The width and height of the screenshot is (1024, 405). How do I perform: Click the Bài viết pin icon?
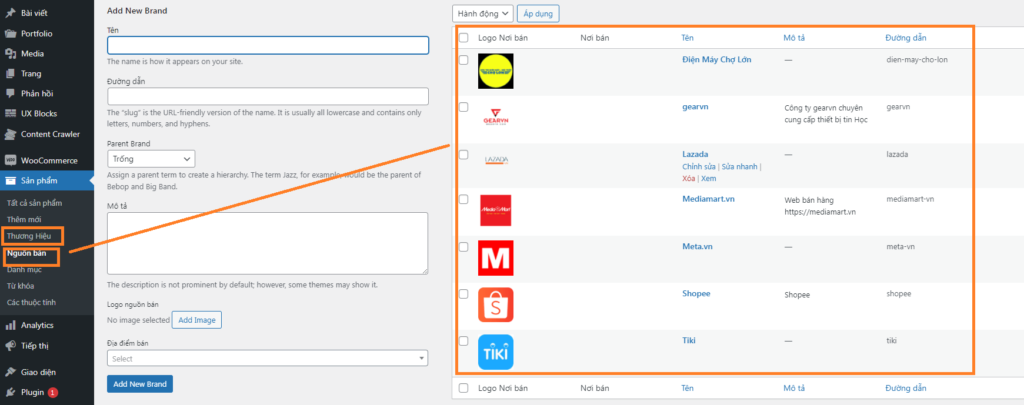(x=10, y=13)
